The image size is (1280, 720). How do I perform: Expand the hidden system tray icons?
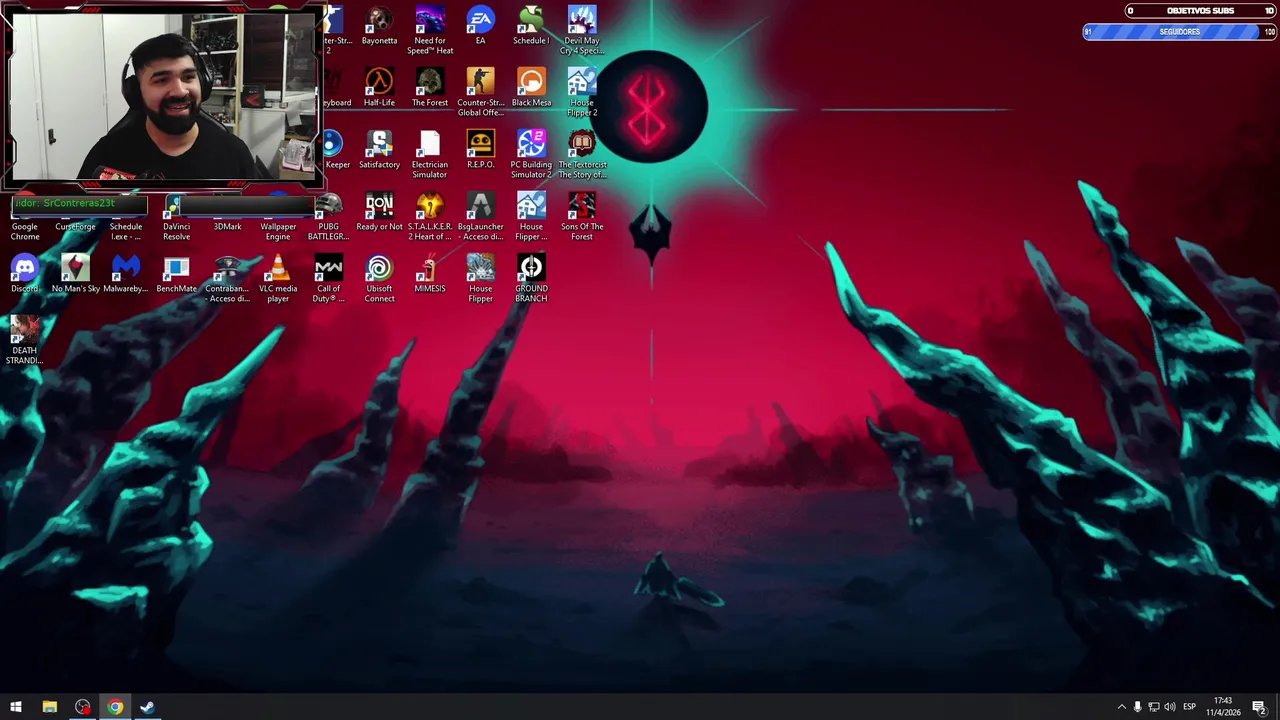(1121, 707)
